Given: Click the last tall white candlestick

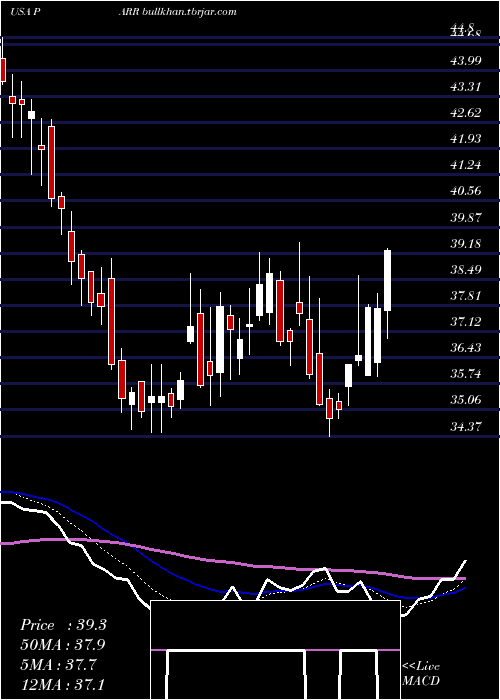Looking at the screenshot, I should pos(388,280).
